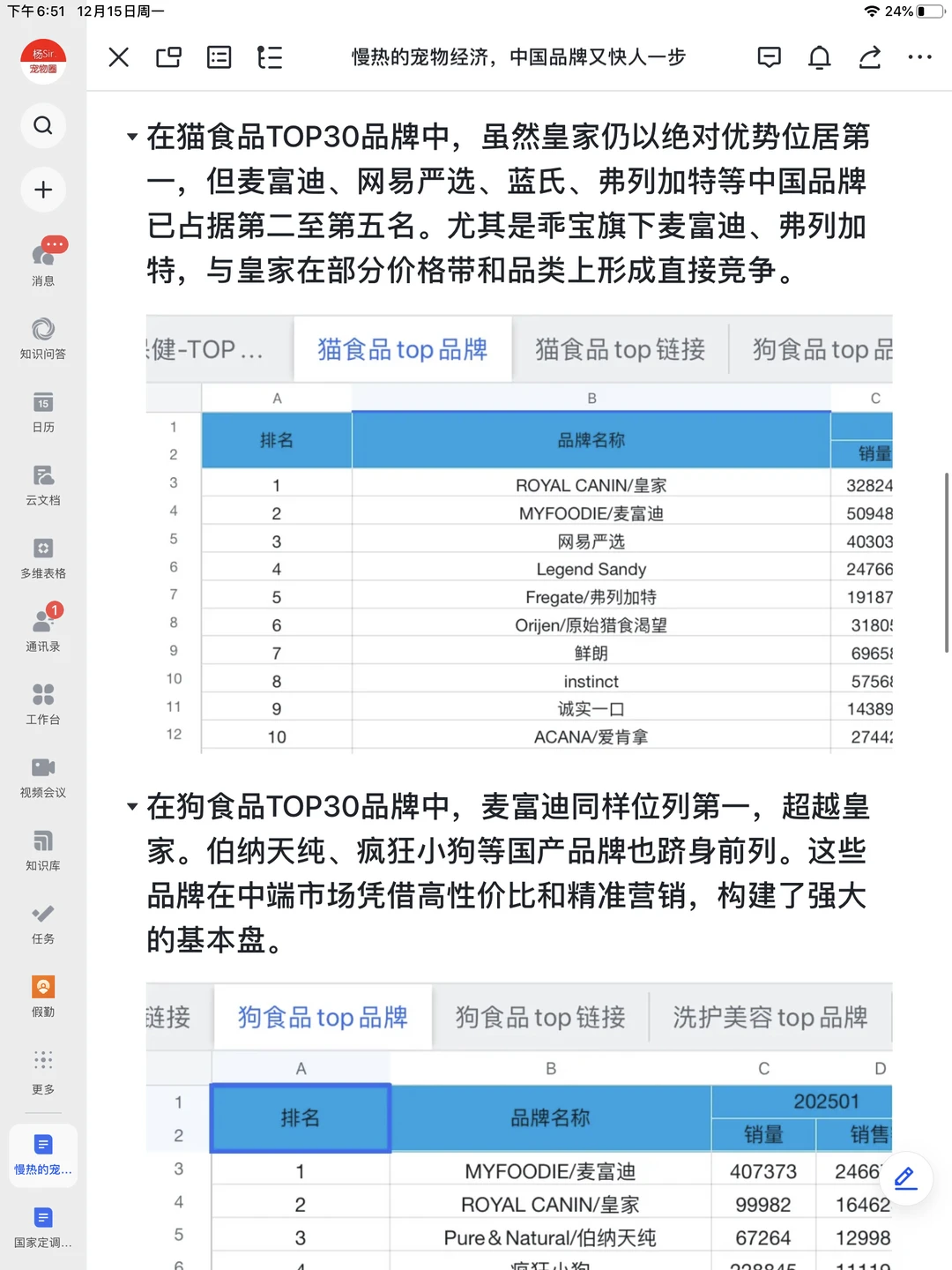The height and width of the screenshot is (1270, 952).
Task: Open the search icon in sidebar
Action: pos(42,125)
